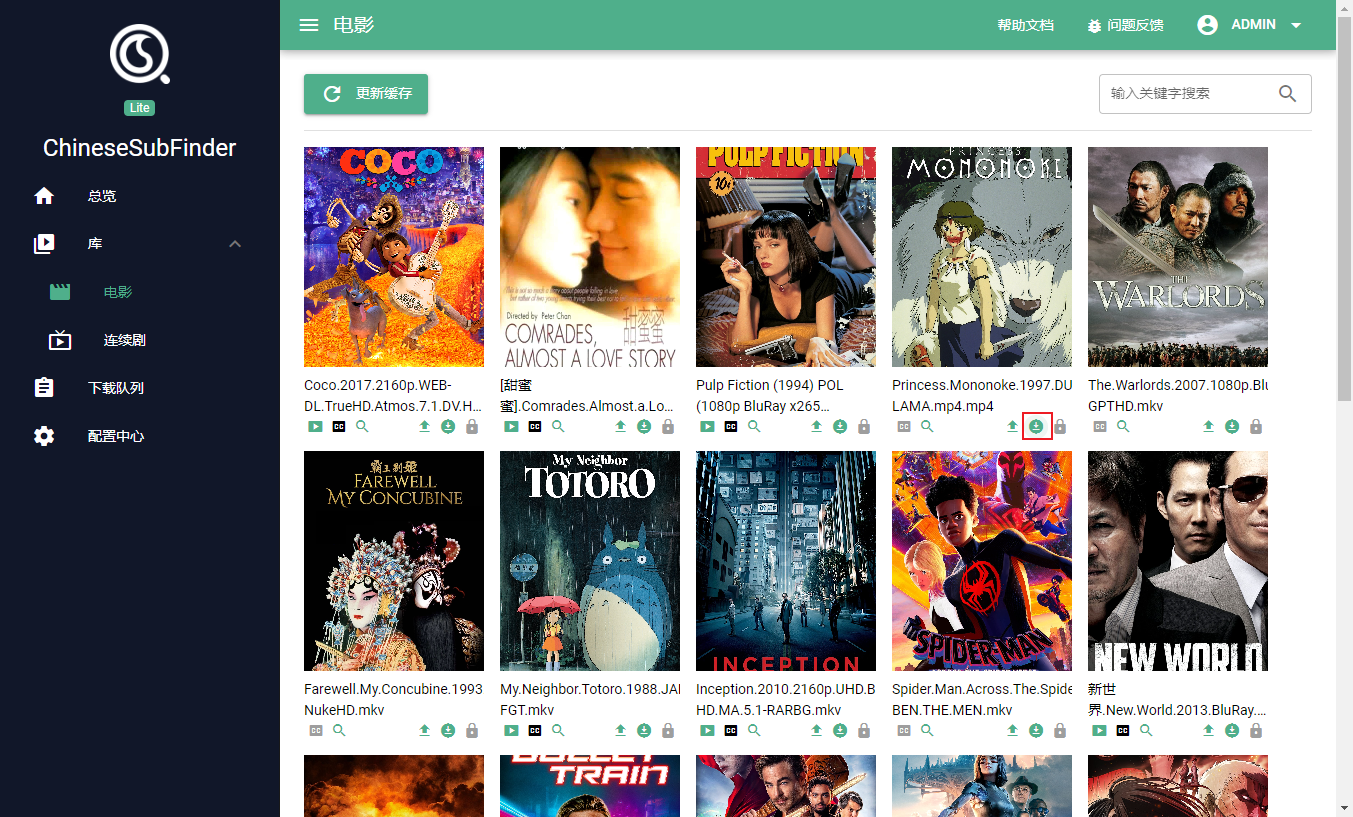Play the Coco movie preview icon

pyautogui.click(x=315, y=426)
